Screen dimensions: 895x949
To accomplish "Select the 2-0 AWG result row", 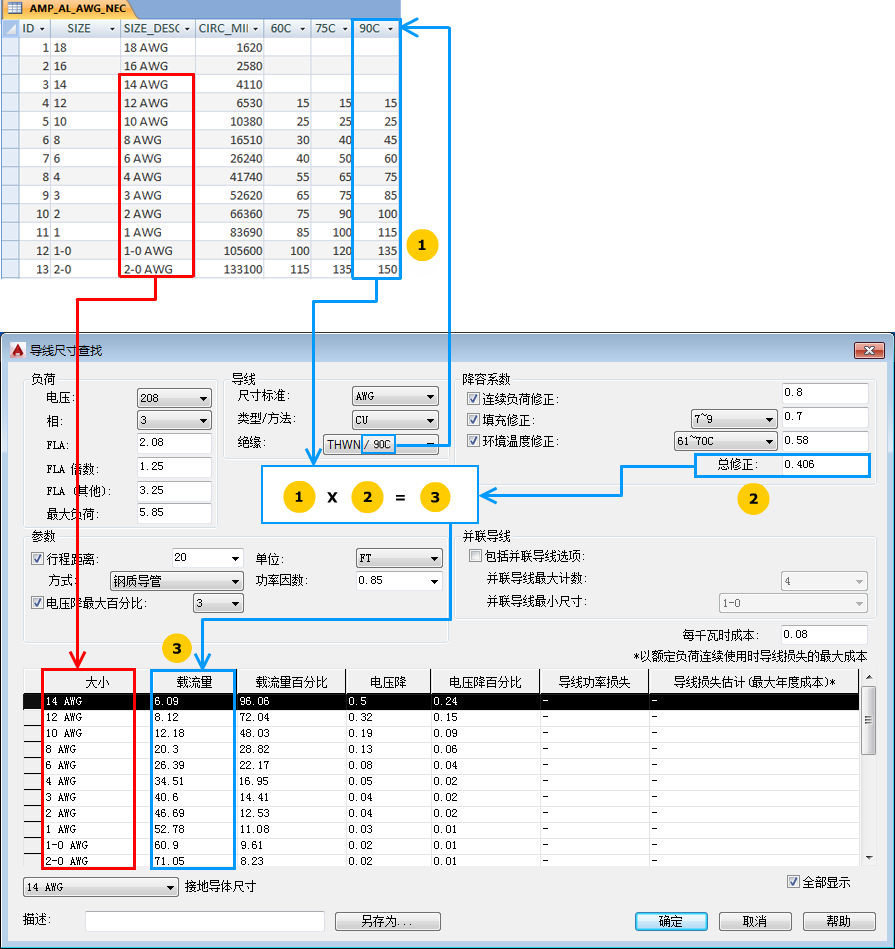I will click(x=441, y=861).
